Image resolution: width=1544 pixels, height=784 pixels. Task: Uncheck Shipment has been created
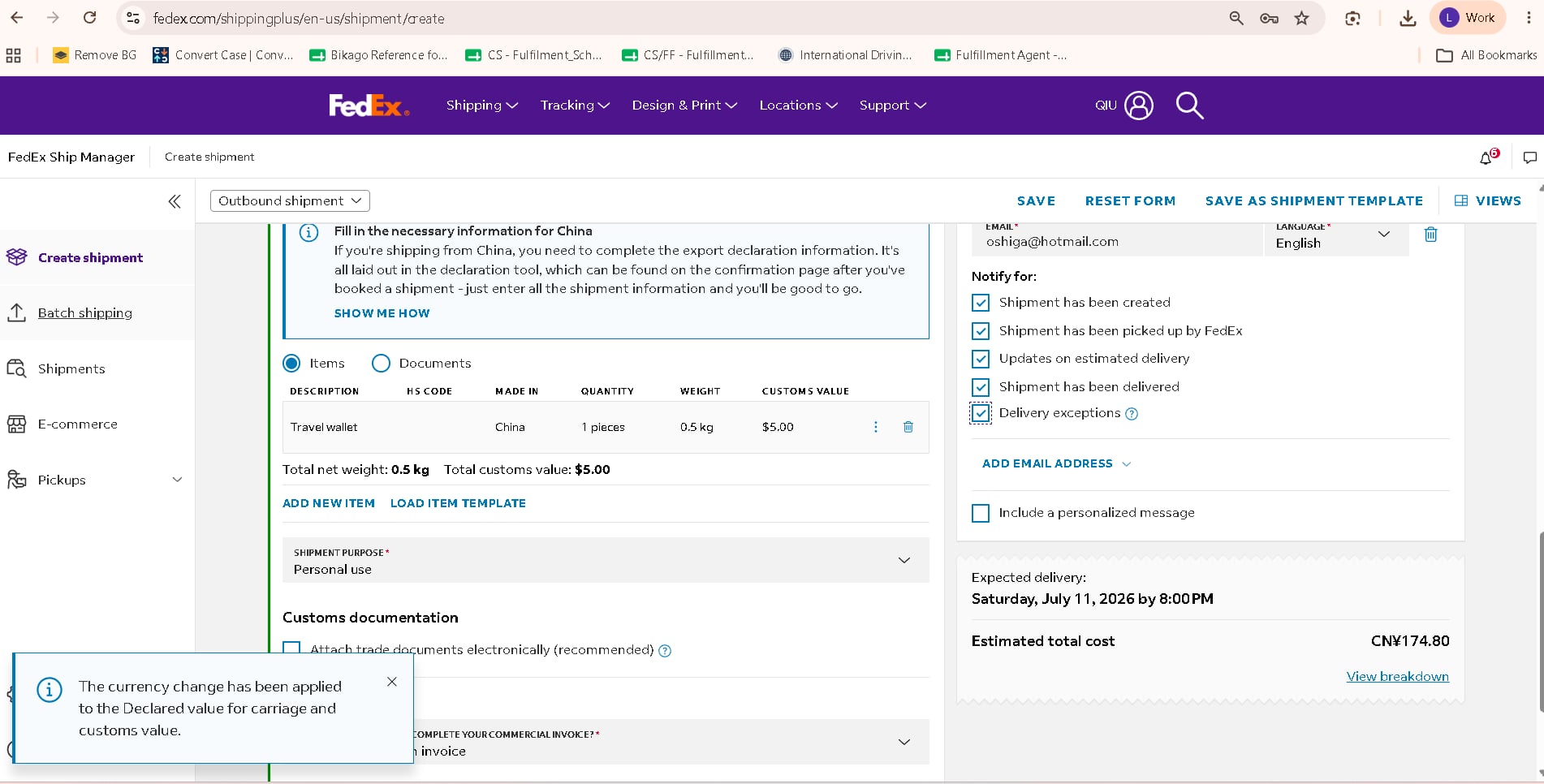981,303
